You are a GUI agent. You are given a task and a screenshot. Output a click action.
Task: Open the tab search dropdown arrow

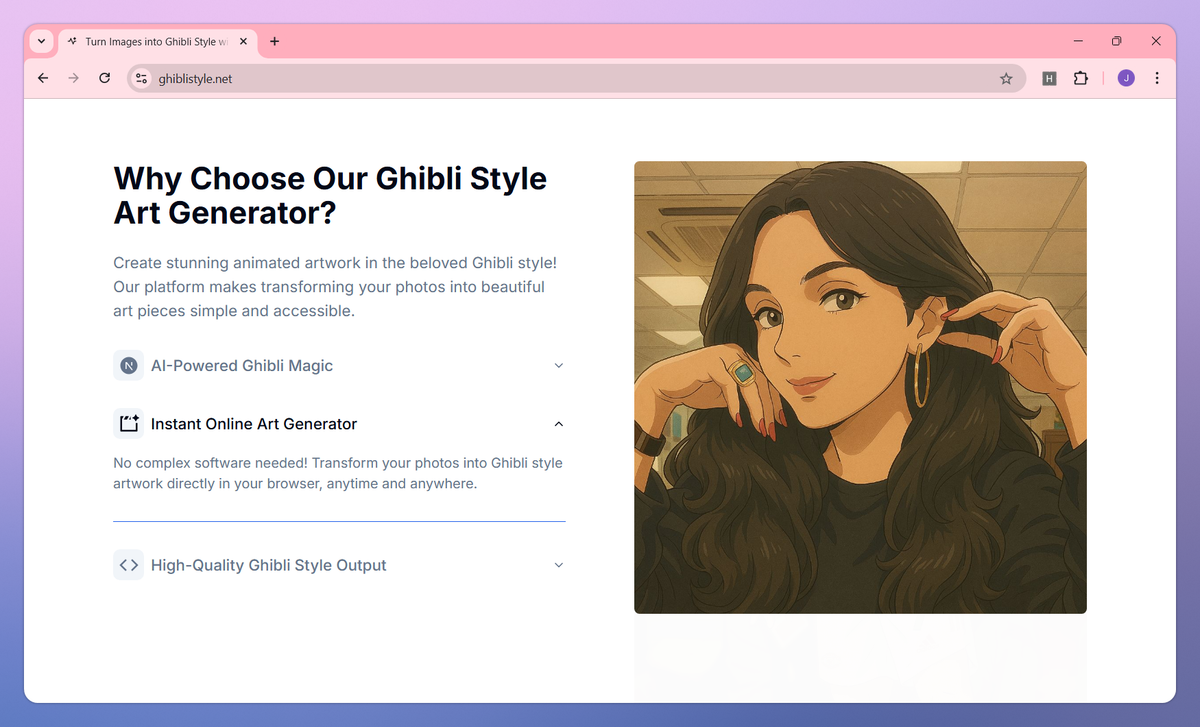click(x=40, y=41)
